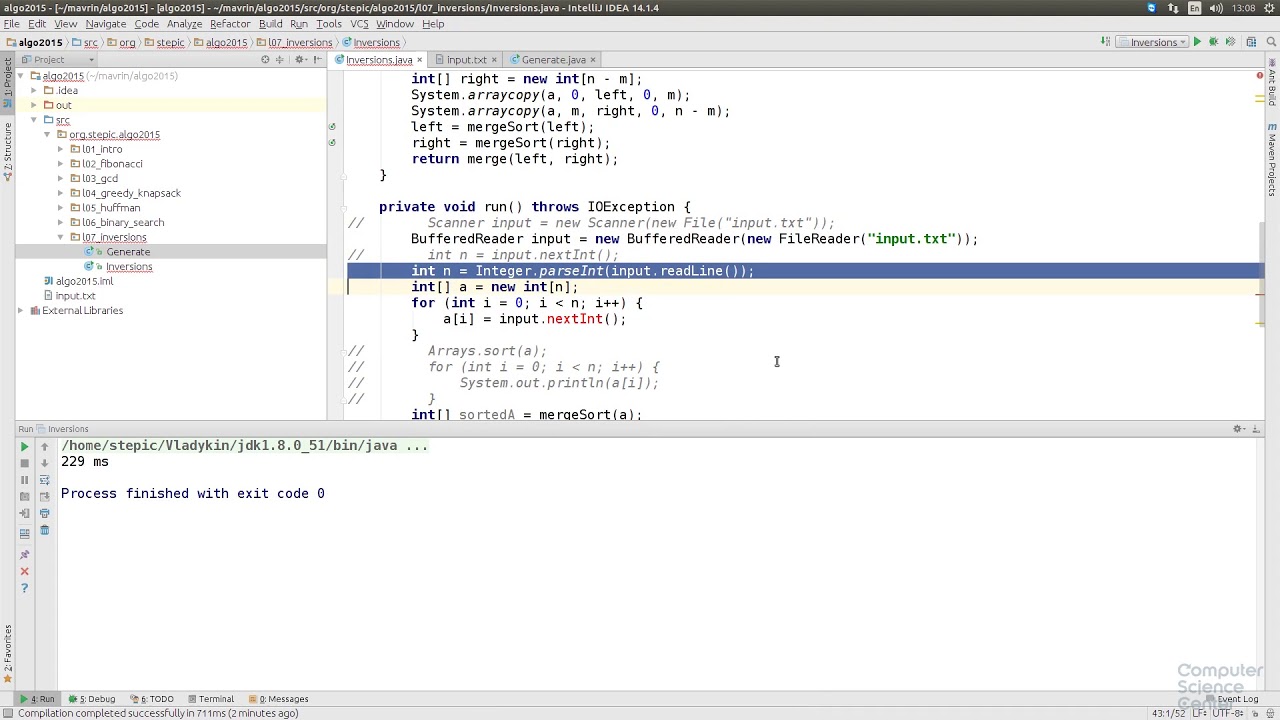Screen dimensions: 1280x720
Task: Select the Inversions class in project tree
Action: pos(129,267)
